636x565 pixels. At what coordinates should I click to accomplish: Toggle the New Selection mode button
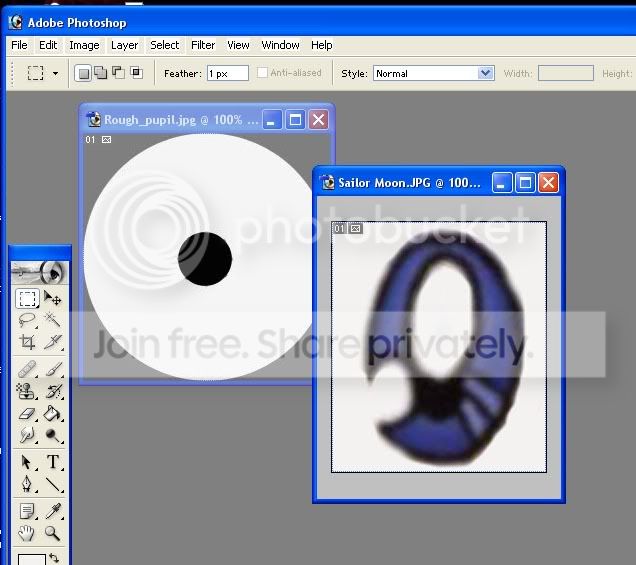(x=83, y=73)
